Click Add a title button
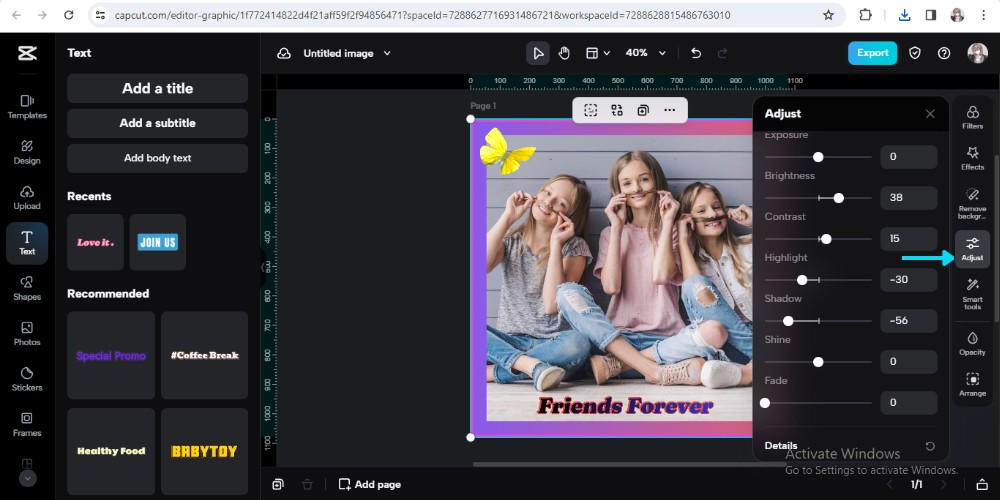Screen dimensions: 1000x500 click(x=158, y=88)
